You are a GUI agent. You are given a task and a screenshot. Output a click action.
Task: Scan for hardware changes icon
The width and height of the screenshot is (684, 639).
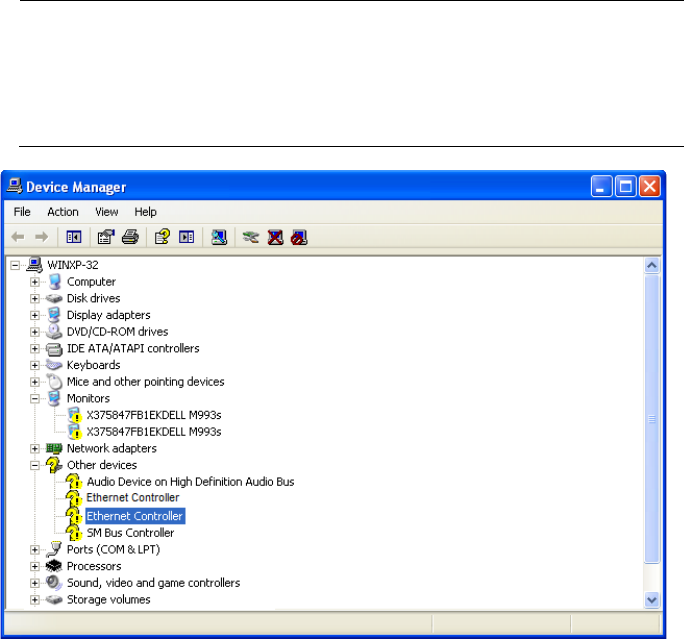click(x=219, y=237)
